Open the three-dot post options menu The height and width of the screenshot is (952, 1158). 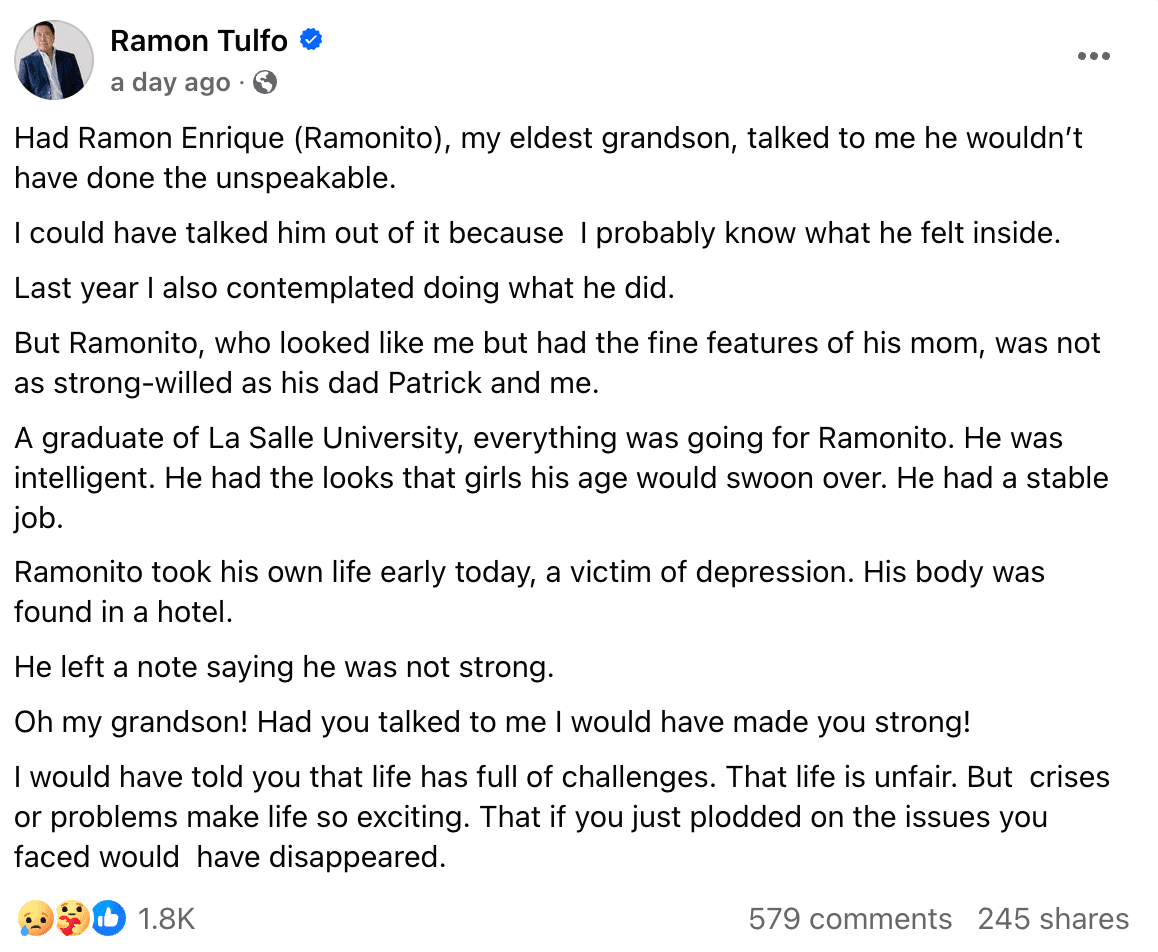pyautogui.click(x=1094, y=57)
